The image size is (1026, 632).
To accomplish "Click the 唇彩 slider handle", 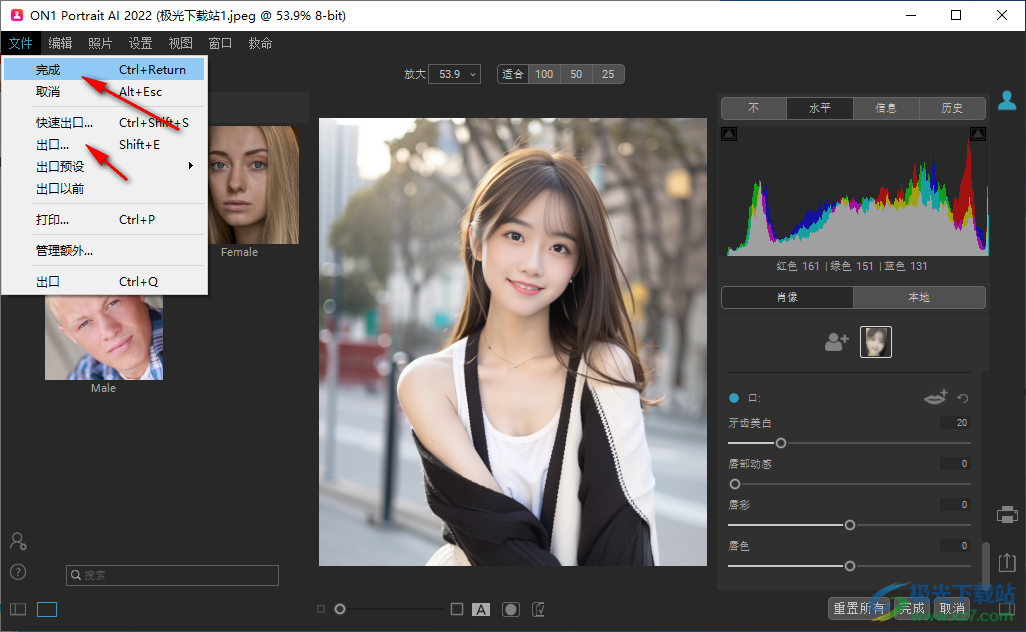I will (849, 525).
